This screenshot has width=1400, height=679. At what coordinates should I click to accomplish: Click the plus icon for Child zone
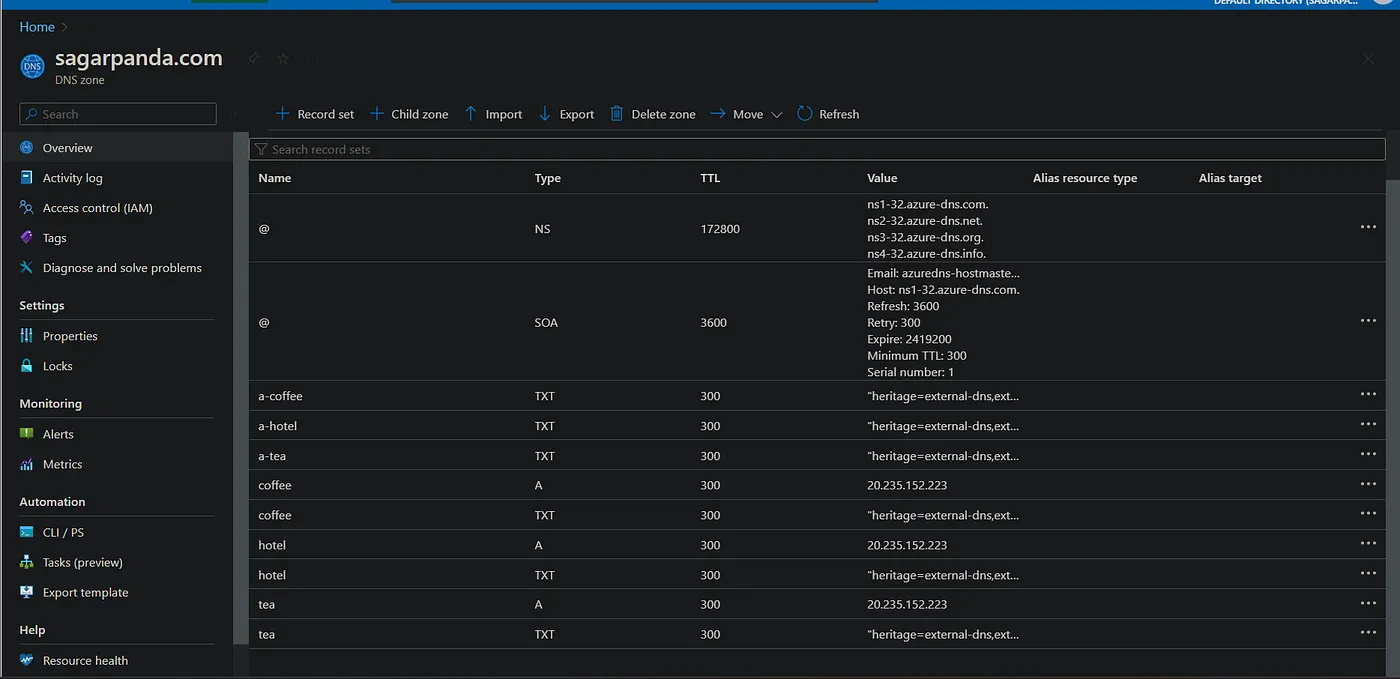pyautogui.click(x=377, y=114)
